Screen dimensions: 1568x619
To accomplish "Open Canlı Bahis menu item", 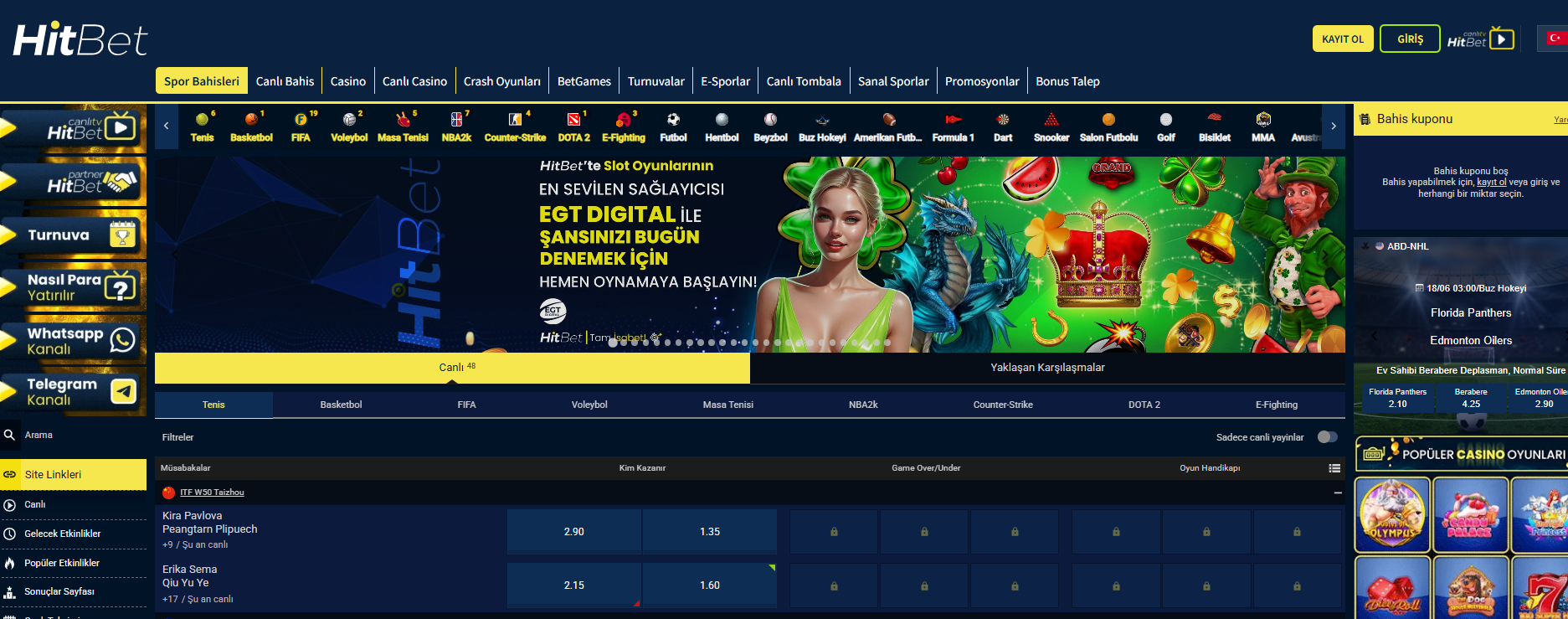I will (285, 81).
